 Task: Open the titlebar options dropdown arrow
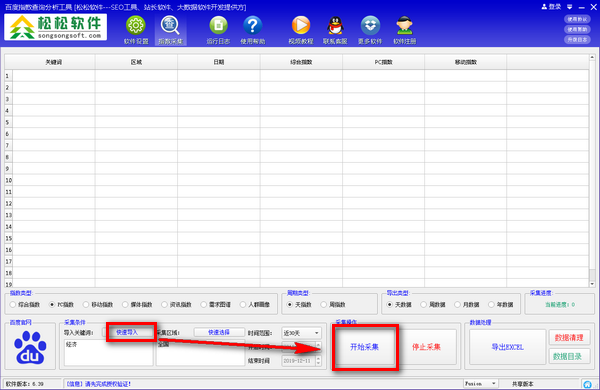(x=570, y=7)
